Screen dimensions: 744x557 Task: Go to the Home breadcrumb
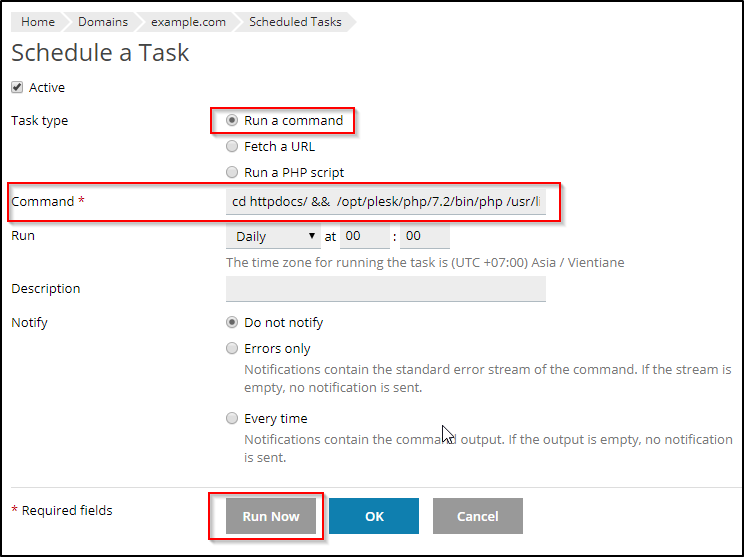pyautogui.click(x=38, y=21)
